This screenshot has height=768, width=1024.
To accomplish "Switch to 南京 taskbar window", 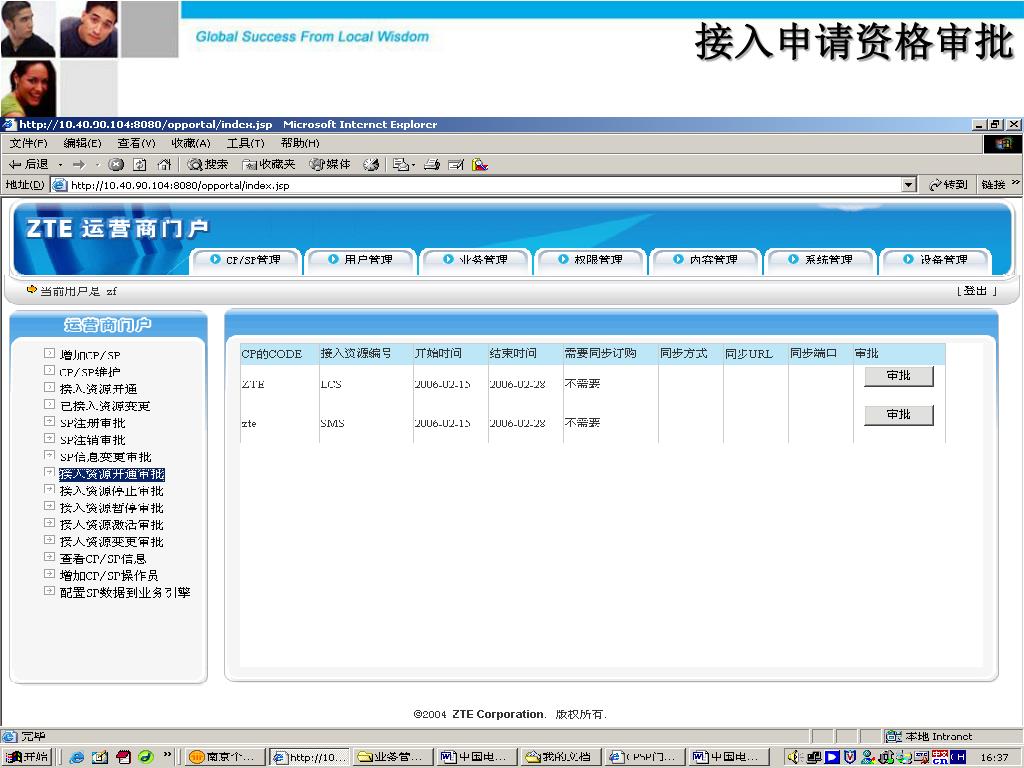I will coord(225,757).
